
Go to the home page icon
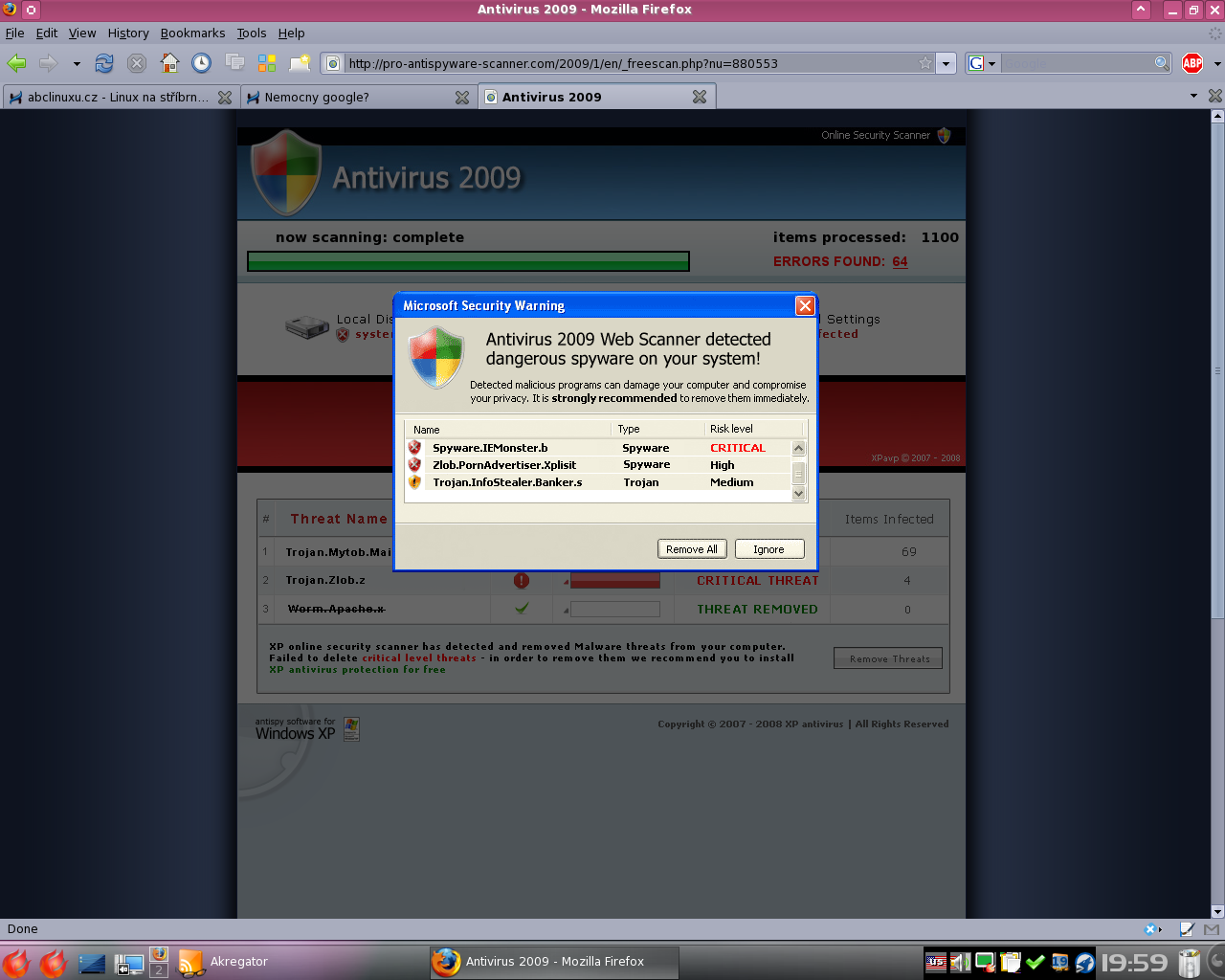169,63
